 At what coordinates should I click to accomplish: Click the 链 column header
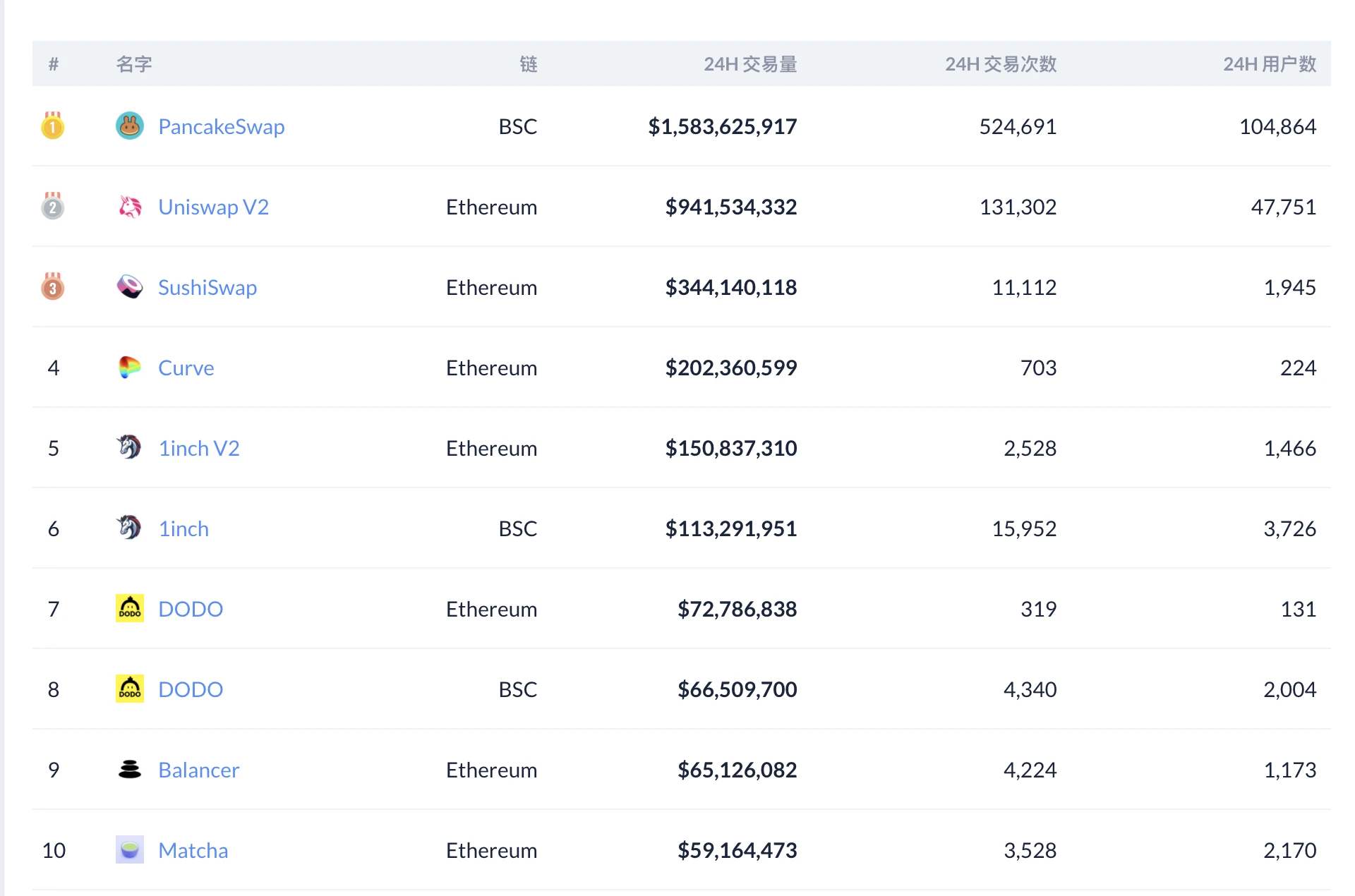pos(529,64)
